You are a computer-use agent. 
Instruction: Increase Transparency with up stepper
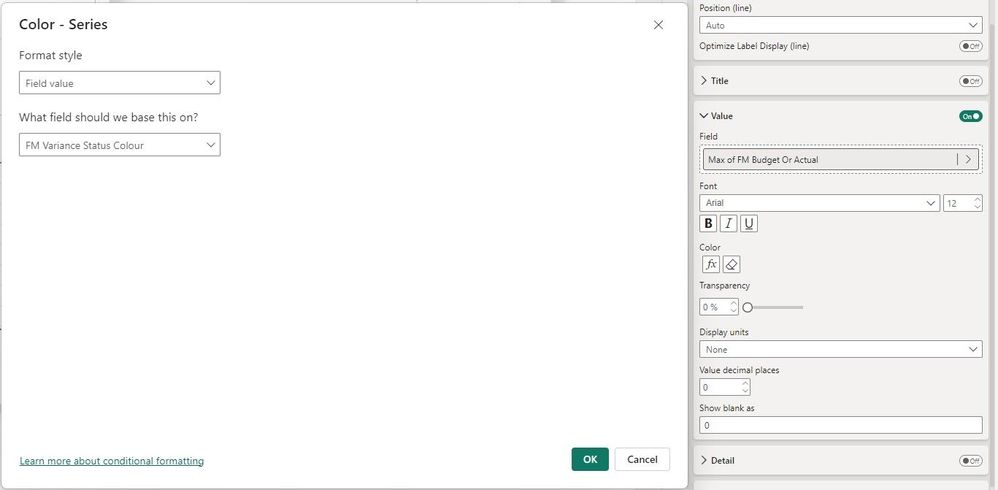pos(733,304)
